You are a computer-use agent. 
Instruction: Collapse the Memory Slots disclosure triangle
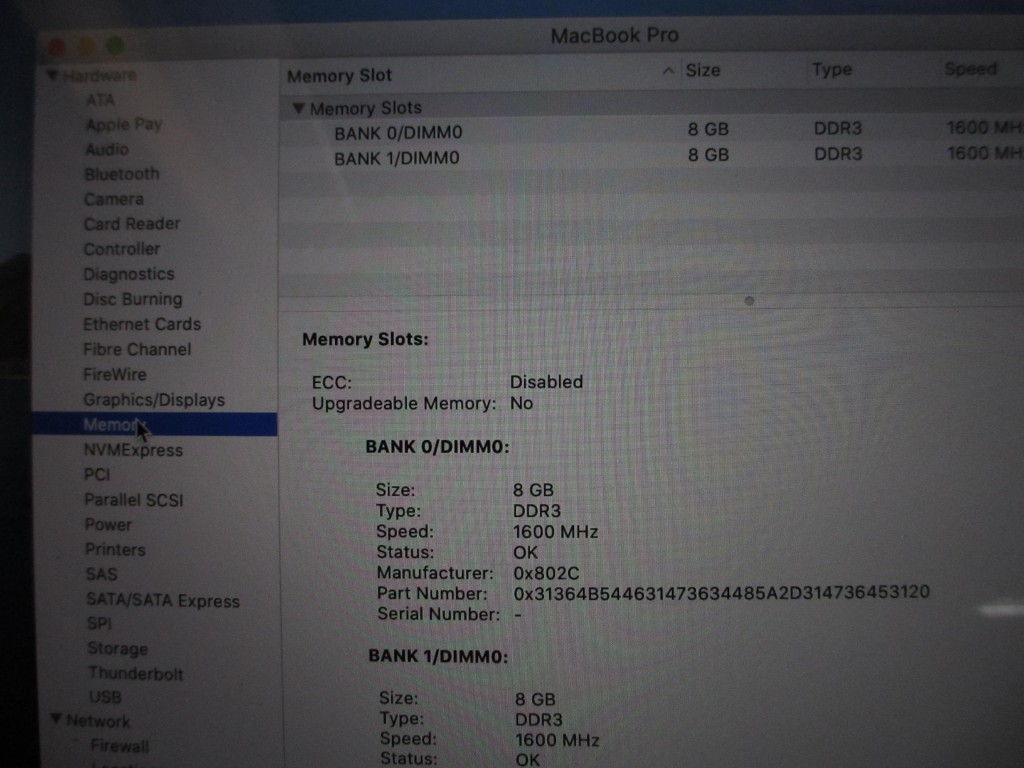298,108
